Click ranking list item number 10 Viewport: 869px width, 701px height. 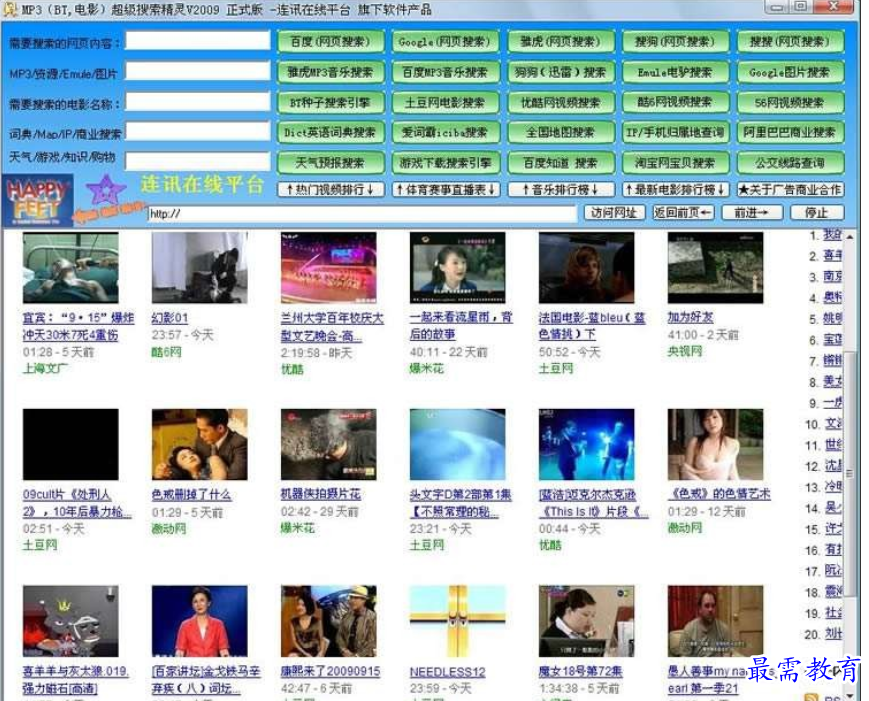click(833, 424)
